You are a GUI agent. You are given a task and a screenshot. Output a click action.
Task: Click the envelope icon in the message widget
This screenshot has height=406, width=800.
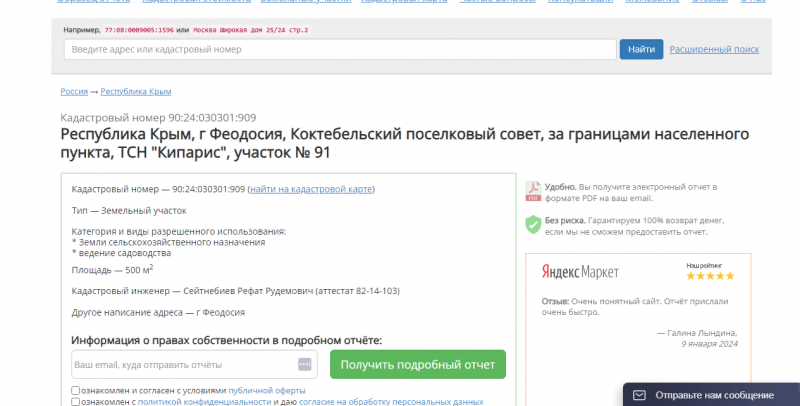639,395
